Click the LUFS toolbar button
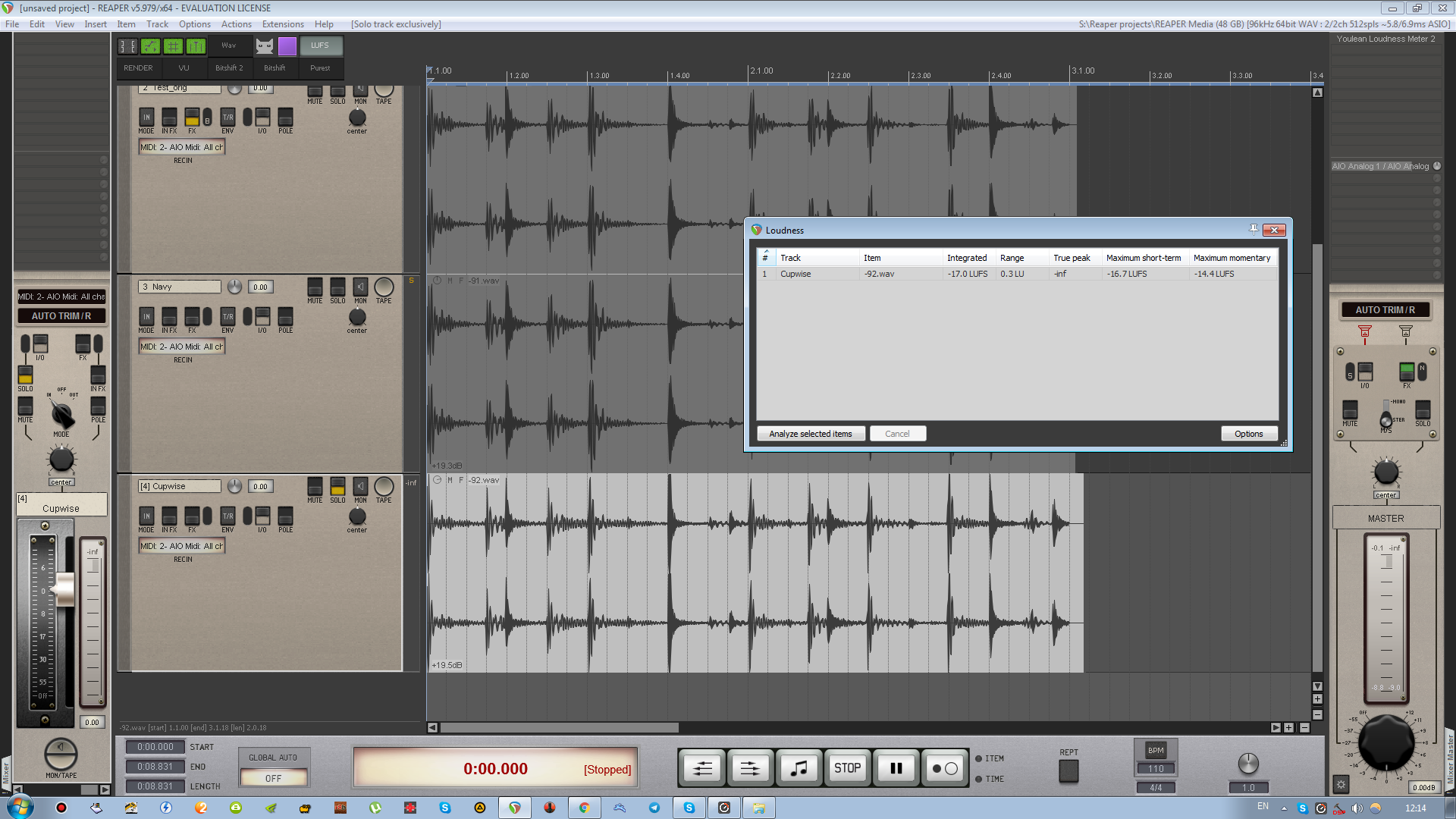Screen dimensions: 1456x819 (320, 45)
